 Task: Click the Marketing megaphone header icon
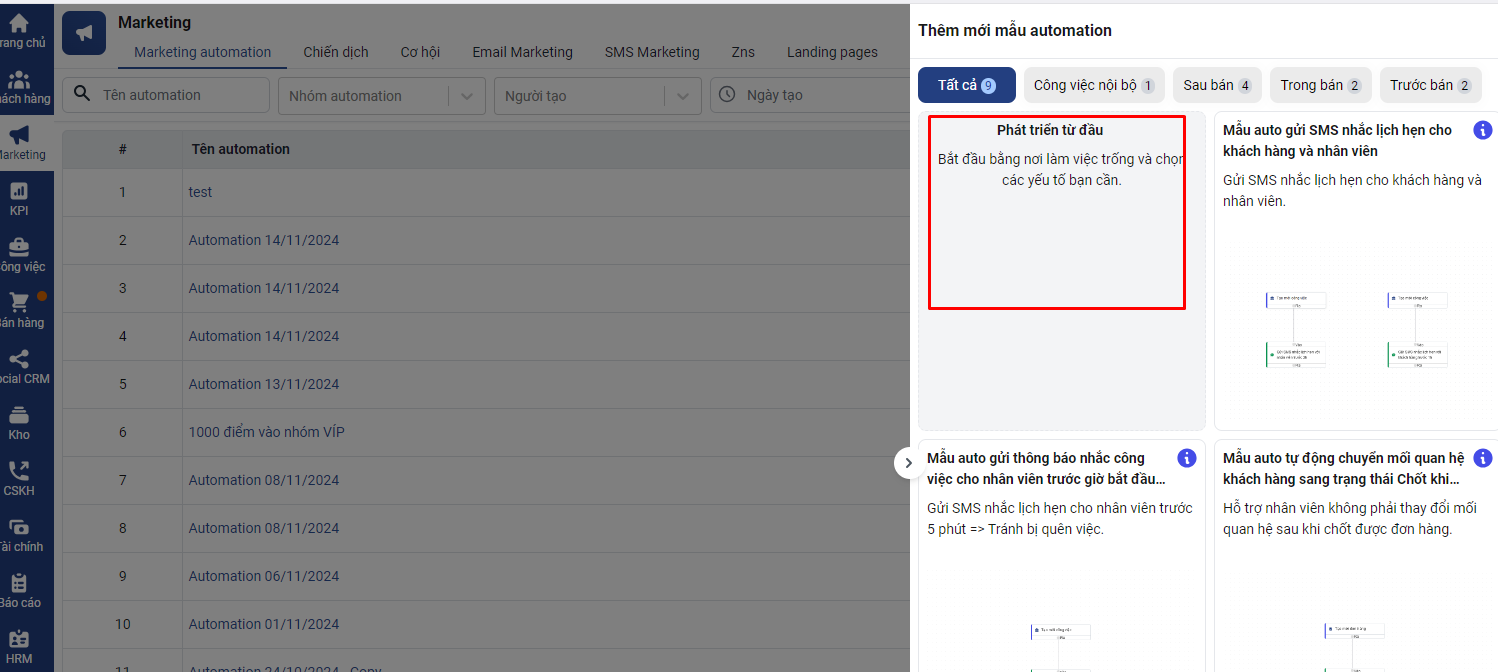pos(84,34)
